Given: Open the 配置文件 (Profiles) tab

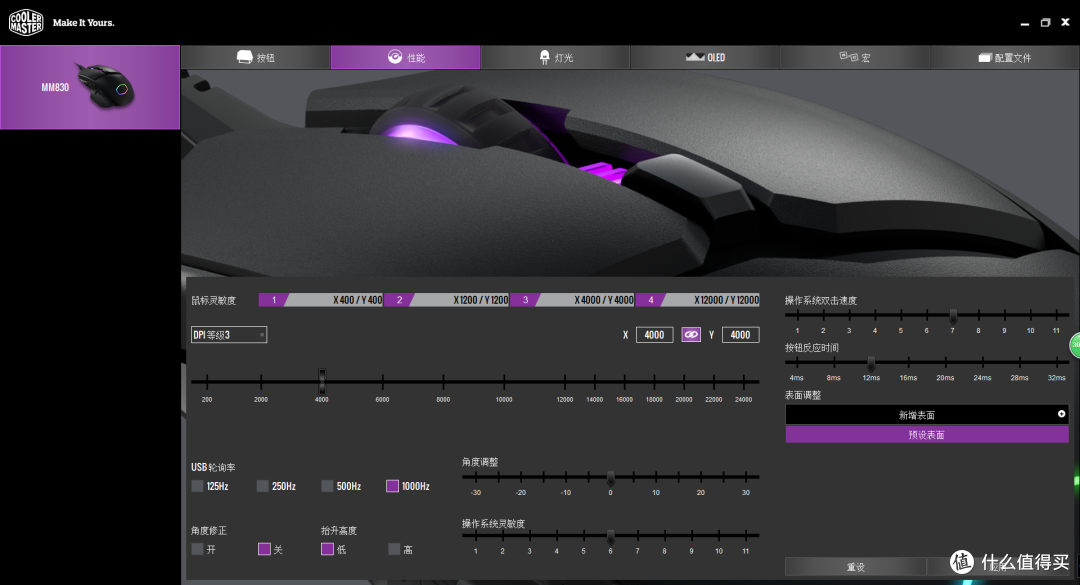Looking at the screenshot, I should [1004, 57].
